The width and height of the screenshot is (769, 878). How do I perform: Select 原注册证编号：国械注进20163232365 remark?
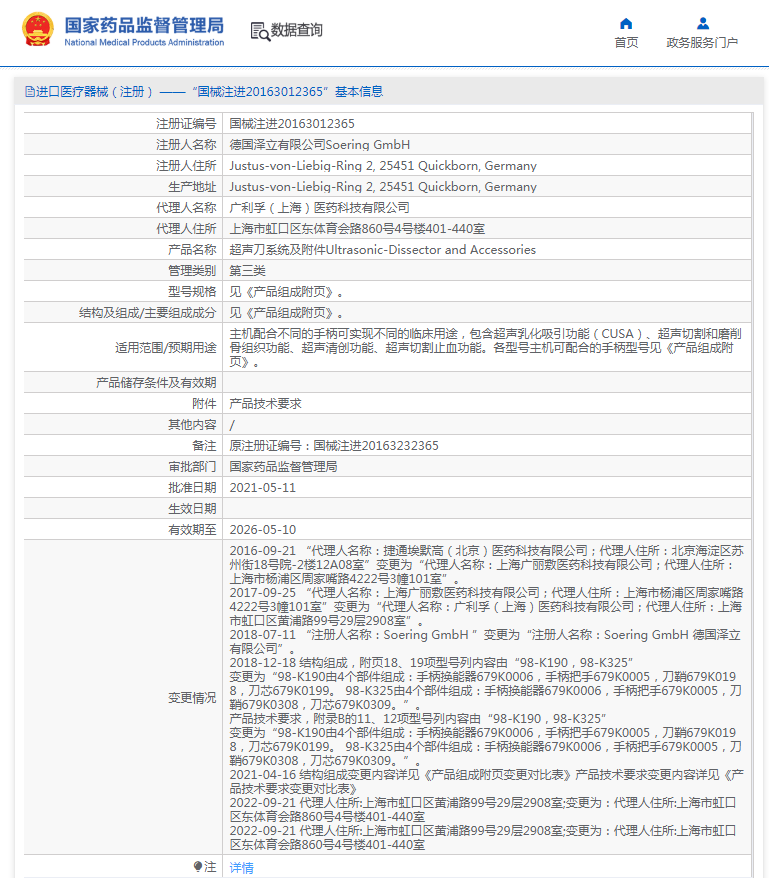pyautogui.click(x=334, y=446)
